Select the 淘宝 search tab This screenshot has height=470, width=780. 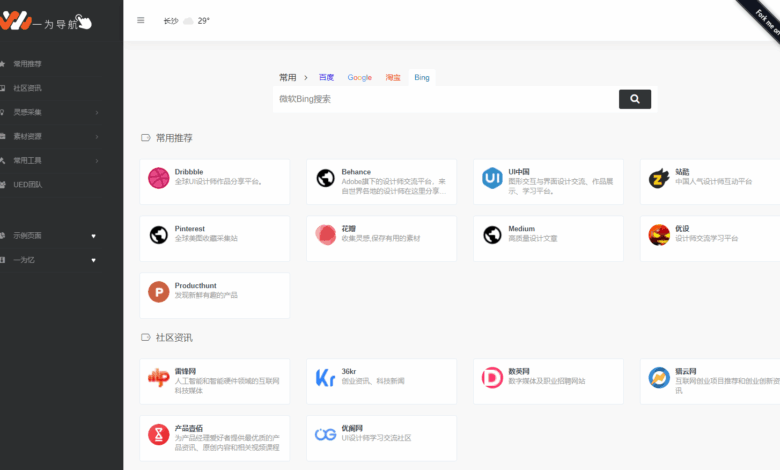(x=393, y=77)
